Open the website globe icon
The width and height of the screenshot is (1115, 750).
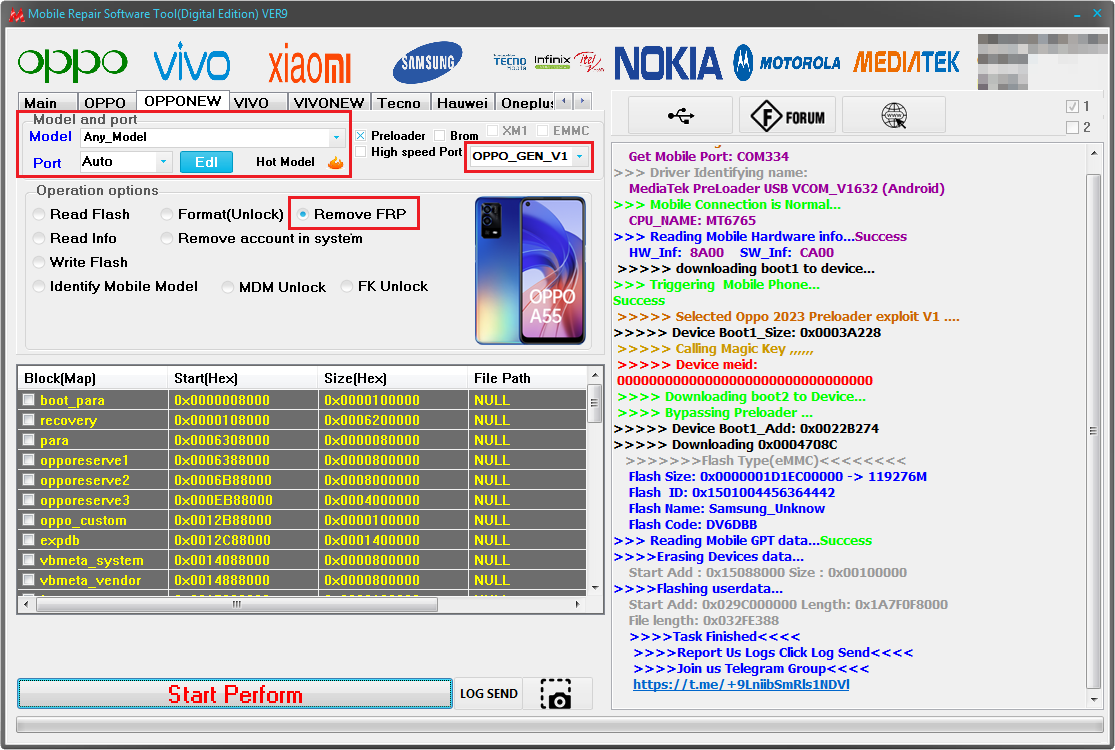point(894,115)
